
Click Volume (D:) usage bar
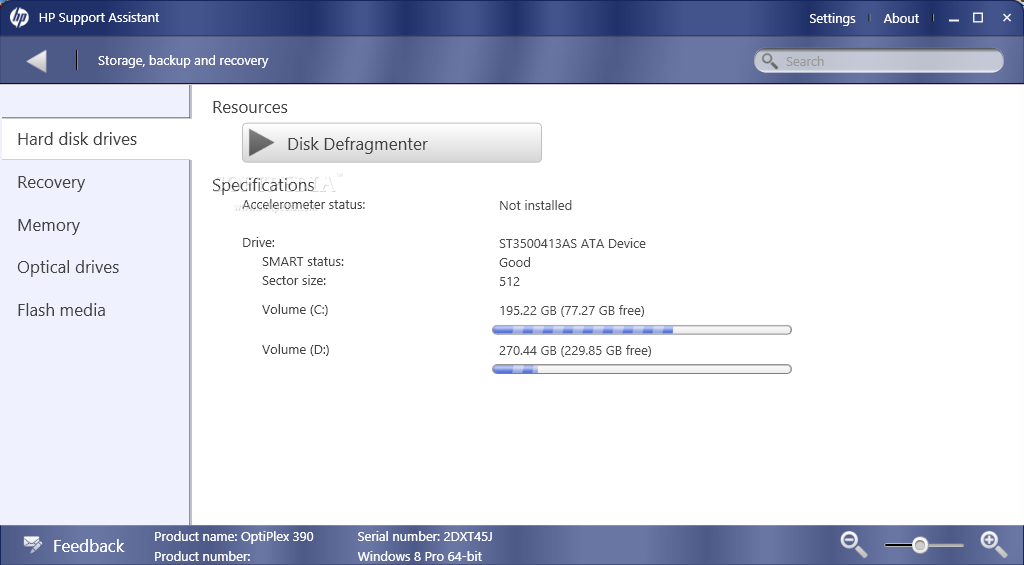642,369
